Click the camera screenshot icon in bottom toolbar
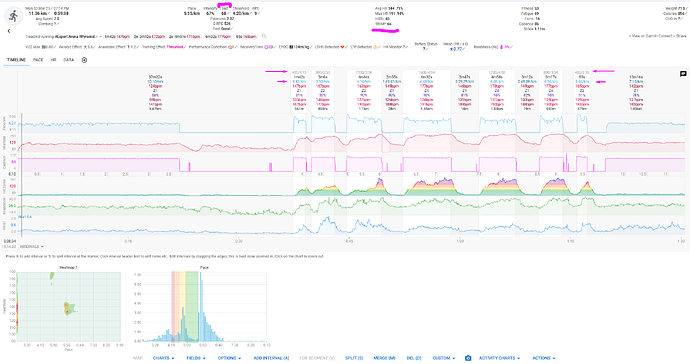This screenshot has width=690, height=364. pyautogui.click(x=468, y=358)
